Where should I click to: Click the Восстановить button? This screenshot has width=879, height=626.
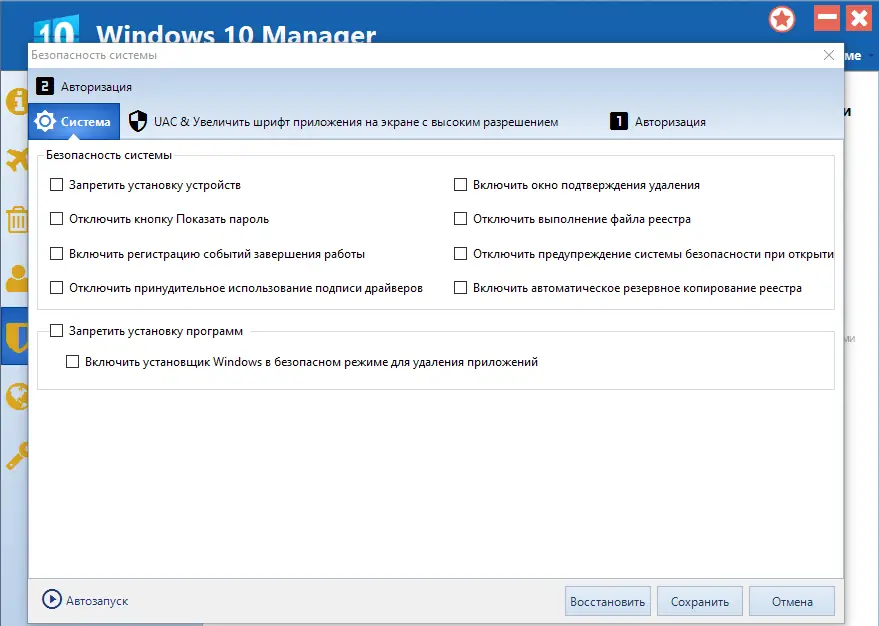608,601
